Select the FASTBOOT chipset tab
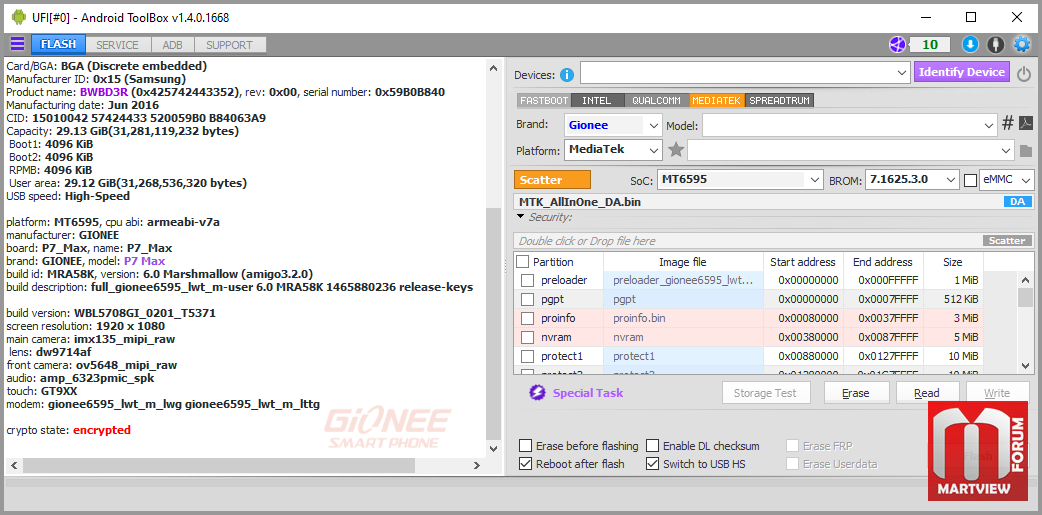1042x515 pixels. coord(544,101)
